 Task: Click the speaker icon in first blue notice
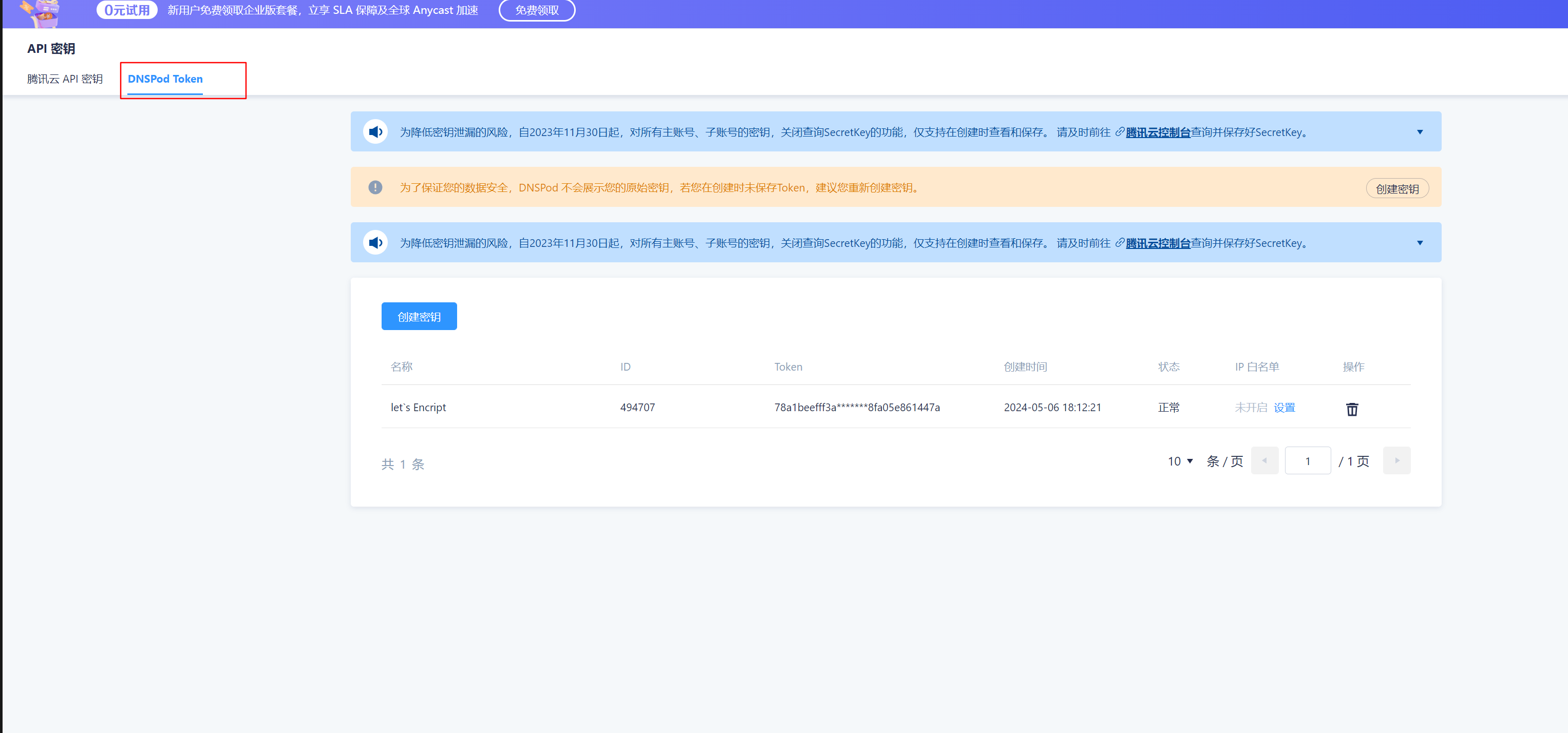375,131
